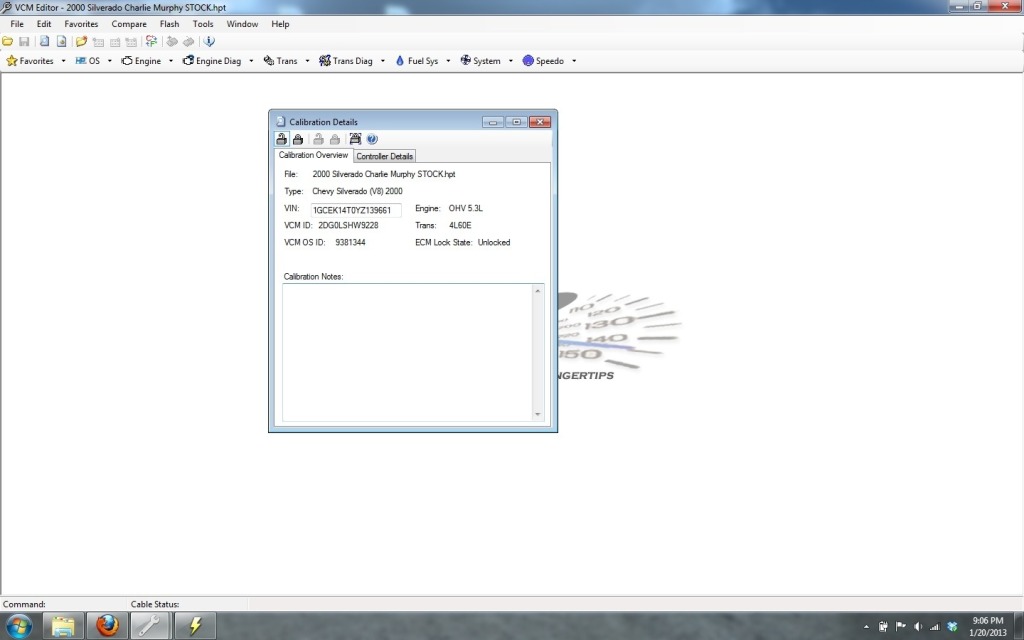Click the notes scrollbar down arrow
Viewport: 1024px width, 640px height.
(537, 414)
